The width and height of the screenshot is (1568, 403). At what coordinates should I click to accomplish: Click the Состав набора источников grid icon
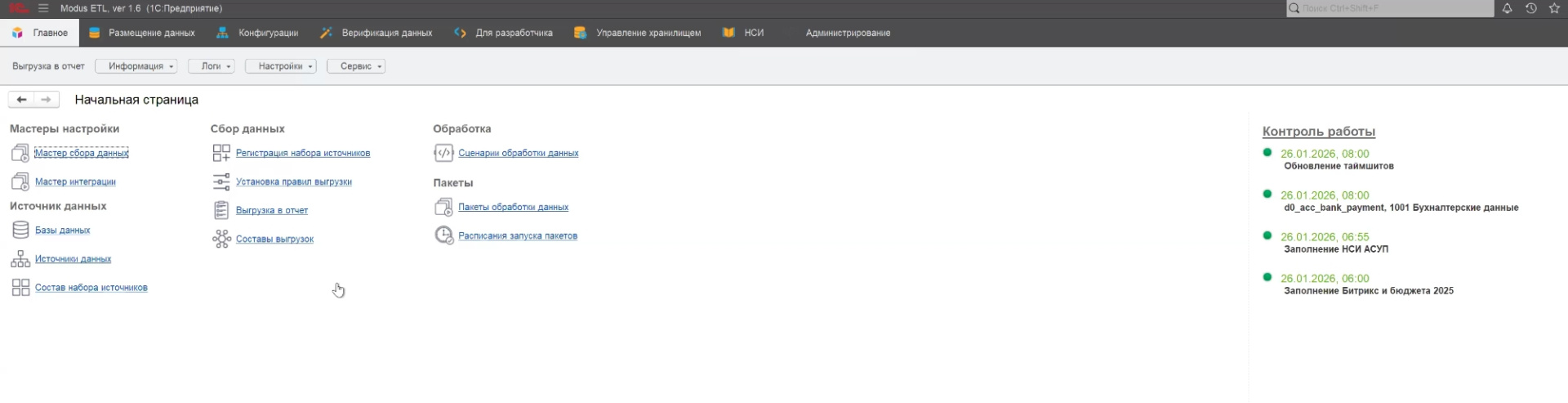pyautogui.click(x=20, y=288)
